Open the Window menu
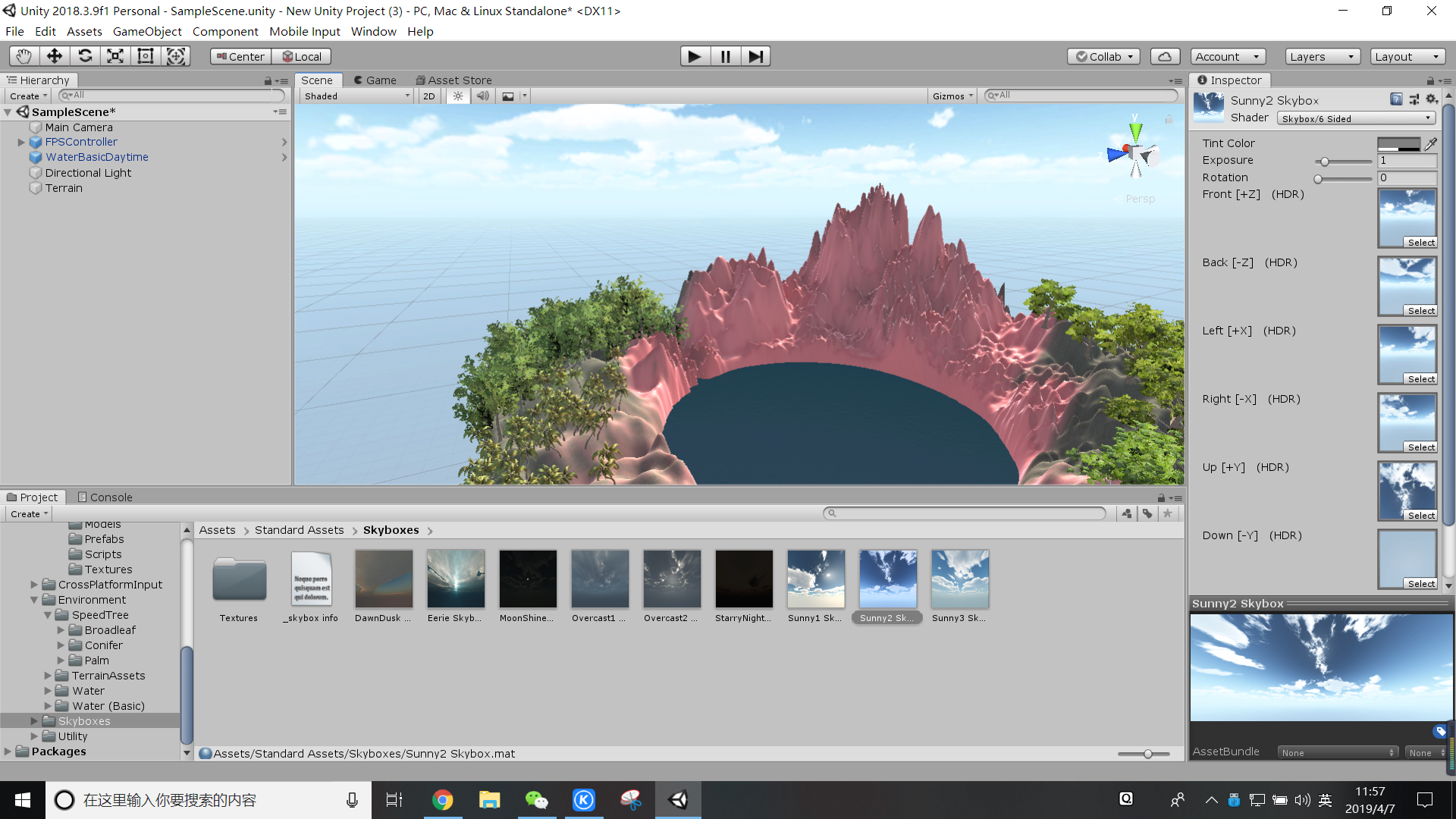This screenshot has width=1456, height=819. tap(373, 31)
